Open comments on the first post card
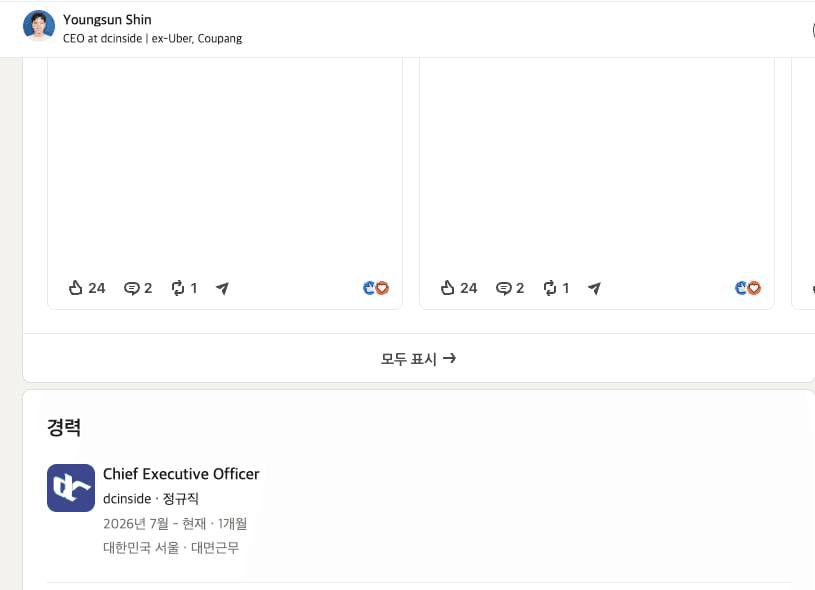The image size is (815, 590). (138, 288)
